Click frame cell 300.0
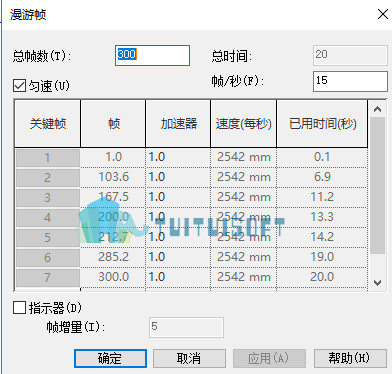The height and width of the screenshot is (374, 392). click(113, 277)
